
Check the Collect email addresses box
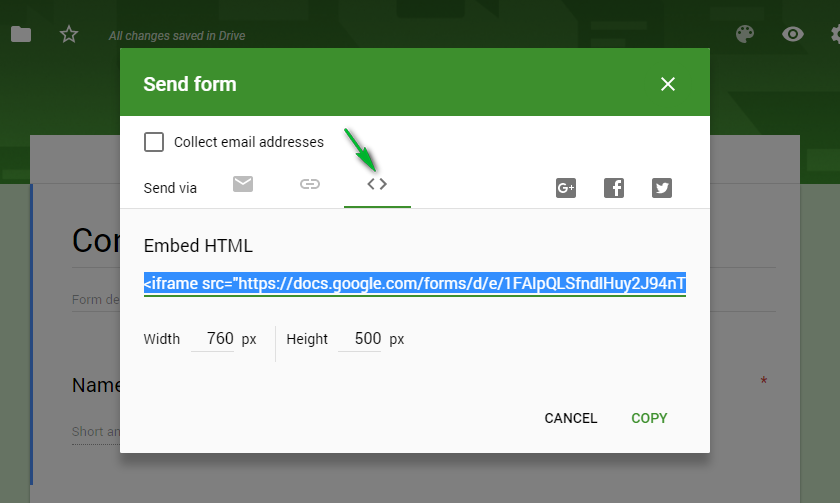click(x=154, y=142)
